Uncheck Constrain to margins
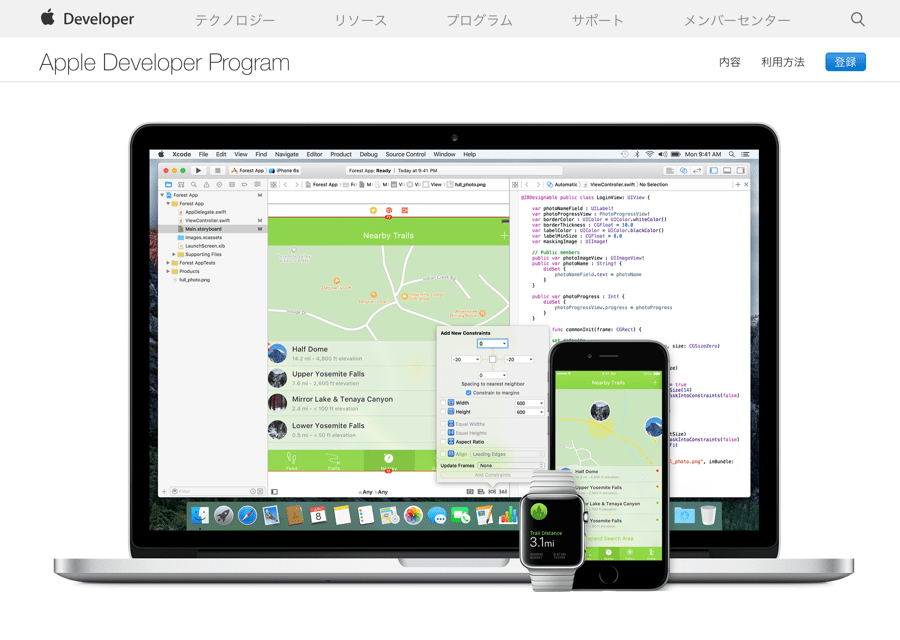Screen dimensions: 900x640 (468, 393)
